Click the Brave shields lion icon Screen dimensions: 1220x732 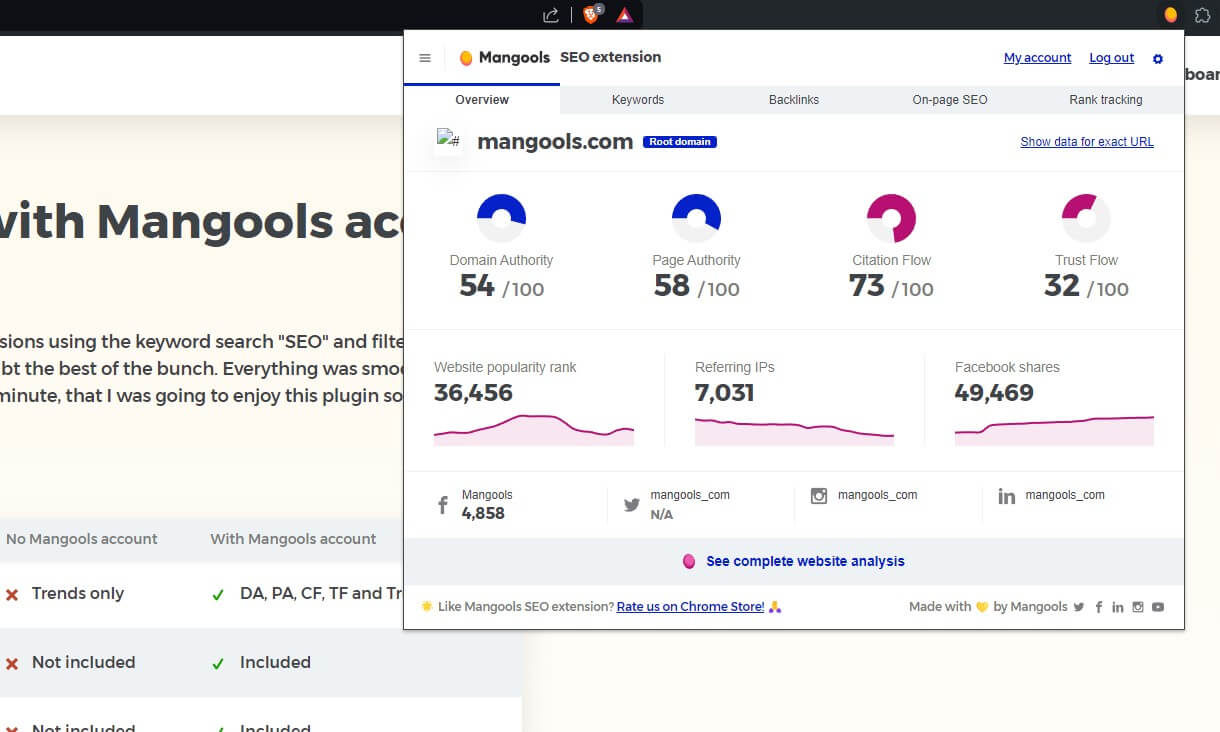pyautogui.click(x=592, y=14)
